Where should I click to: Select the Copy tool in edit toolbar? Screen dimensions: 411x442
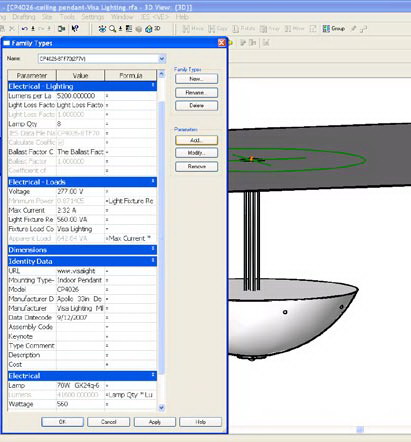coord(218,29)
